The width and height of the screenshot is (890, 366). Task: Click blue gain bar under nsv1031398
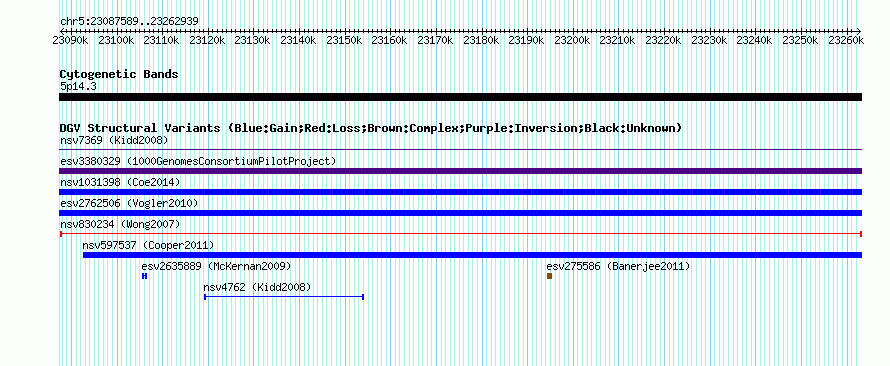460,192
